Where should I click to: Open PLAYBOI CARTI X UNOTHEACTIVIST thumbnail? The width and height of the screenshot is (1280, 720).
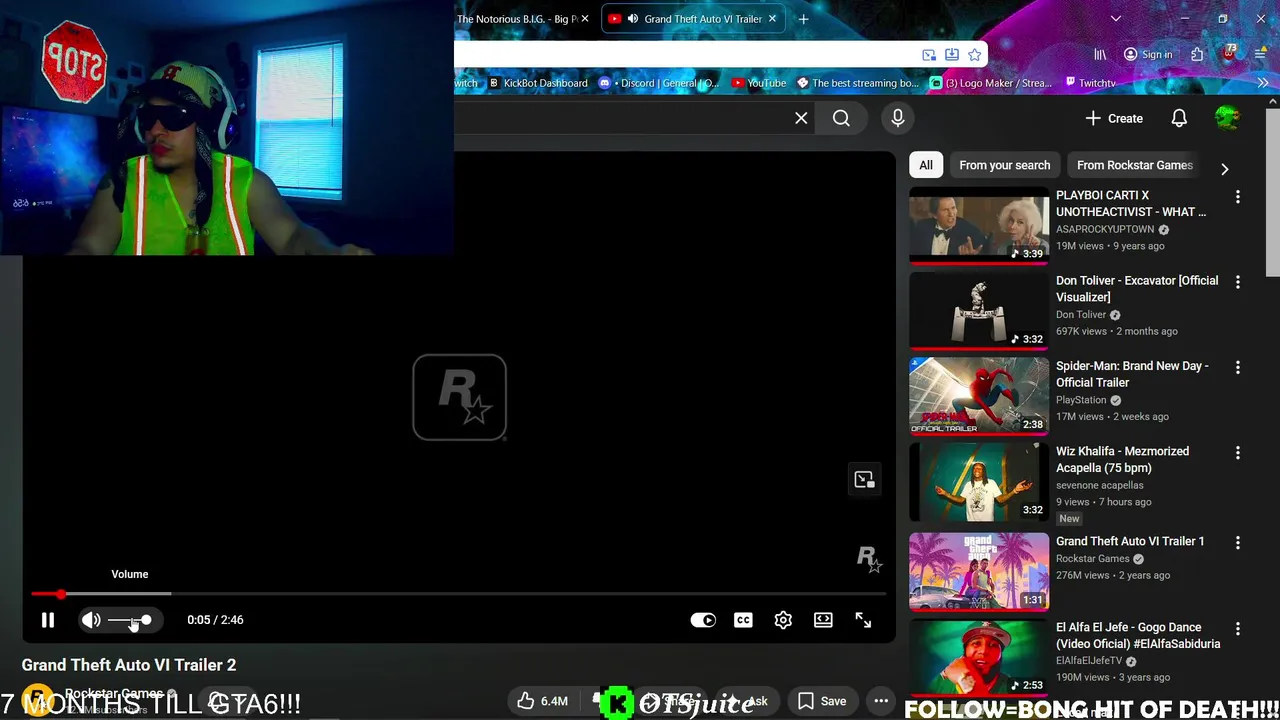(979, 225)
